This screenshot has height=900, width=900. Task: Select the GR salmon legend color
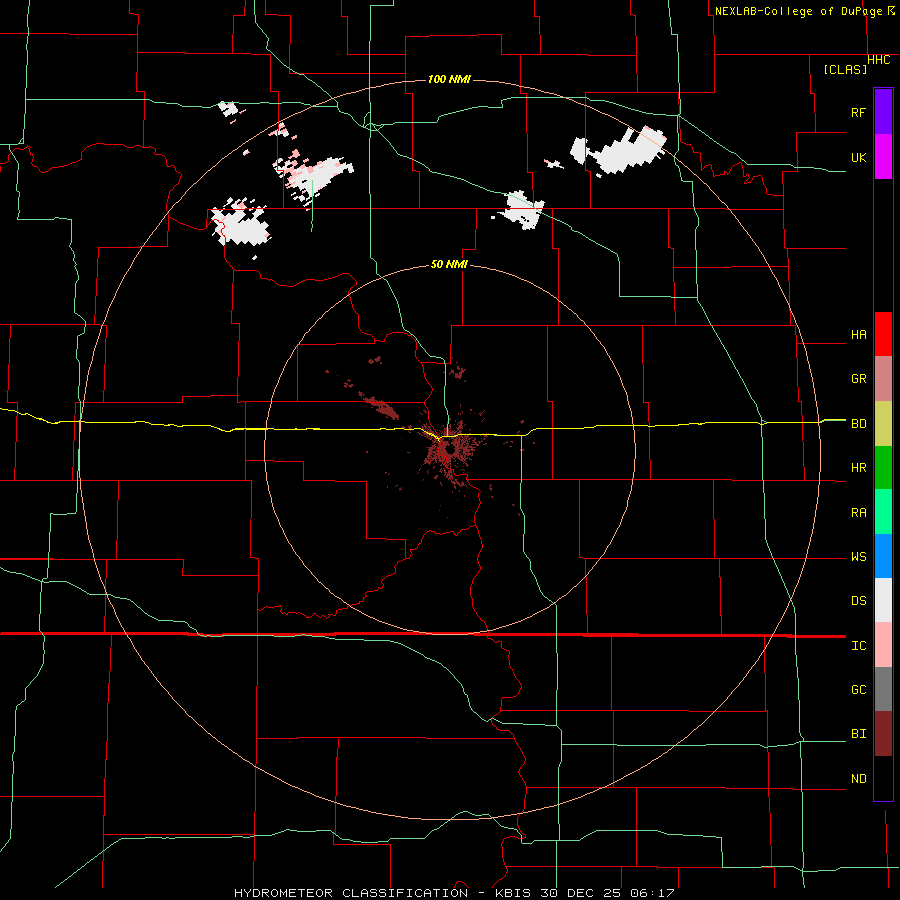click(883, 379)
